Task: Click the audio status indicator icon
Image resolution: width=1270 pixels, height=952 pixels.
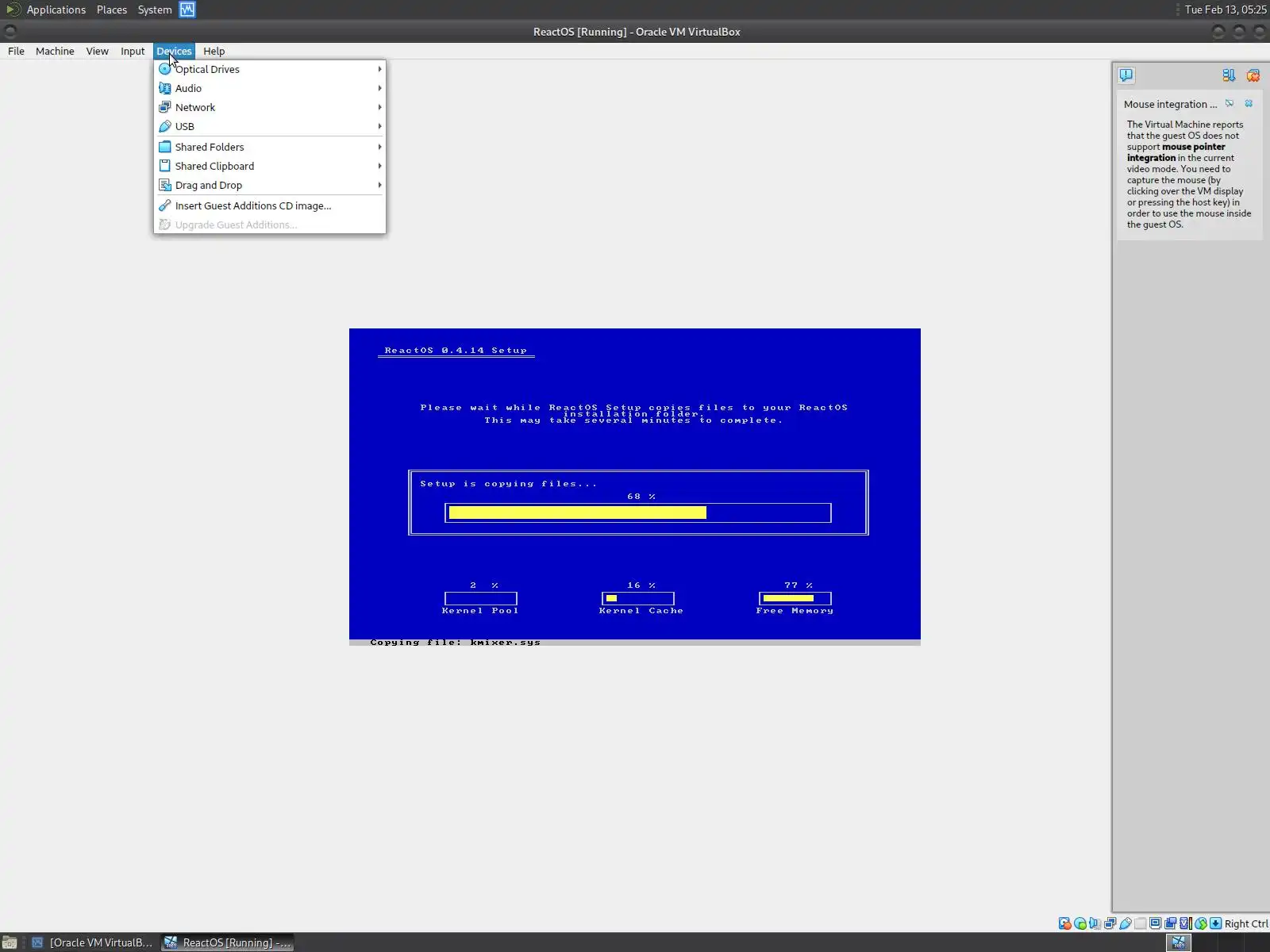Action: pos(1095,923)
